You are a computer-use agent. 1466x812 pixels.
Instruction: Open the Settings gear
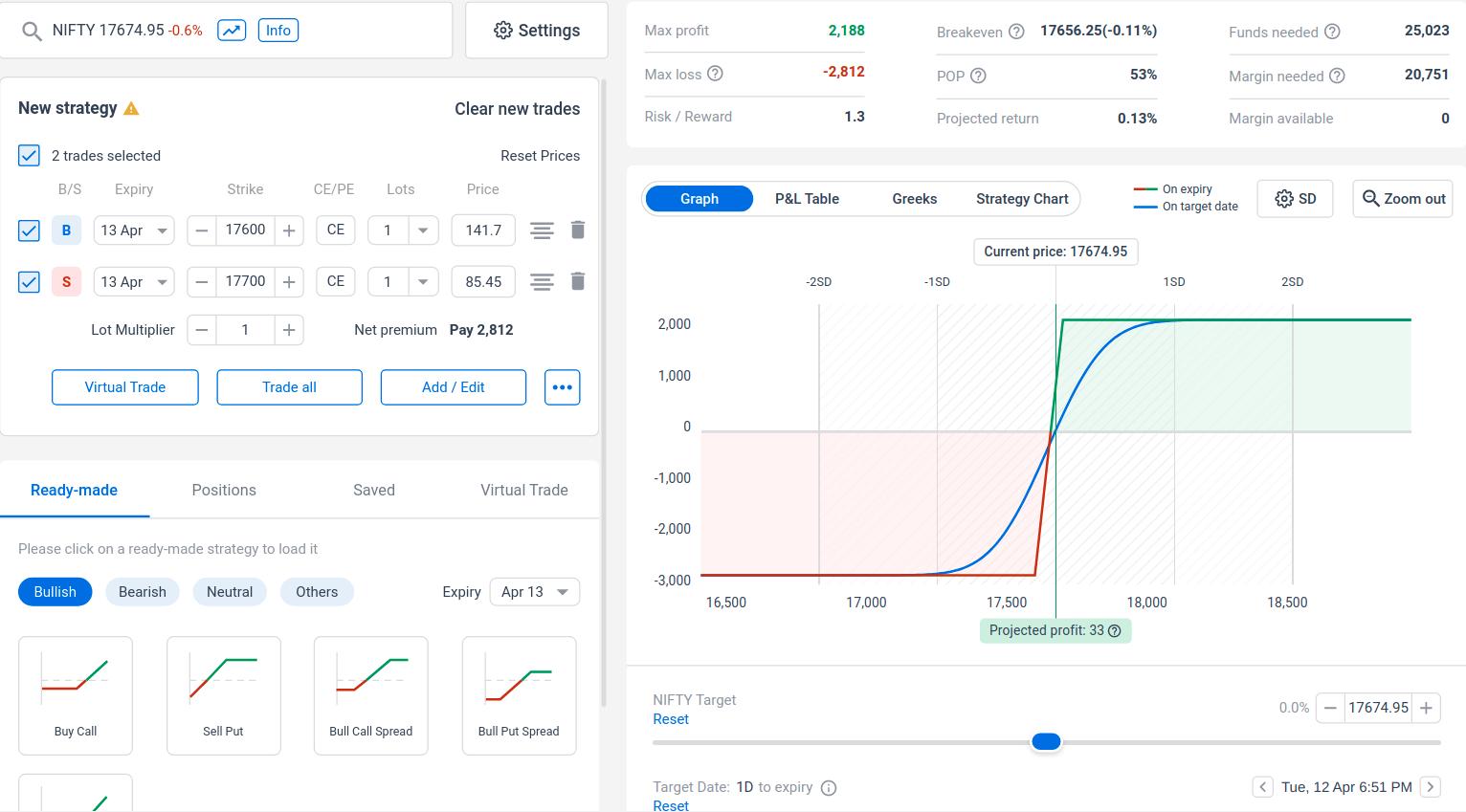(x=536, y=30)
